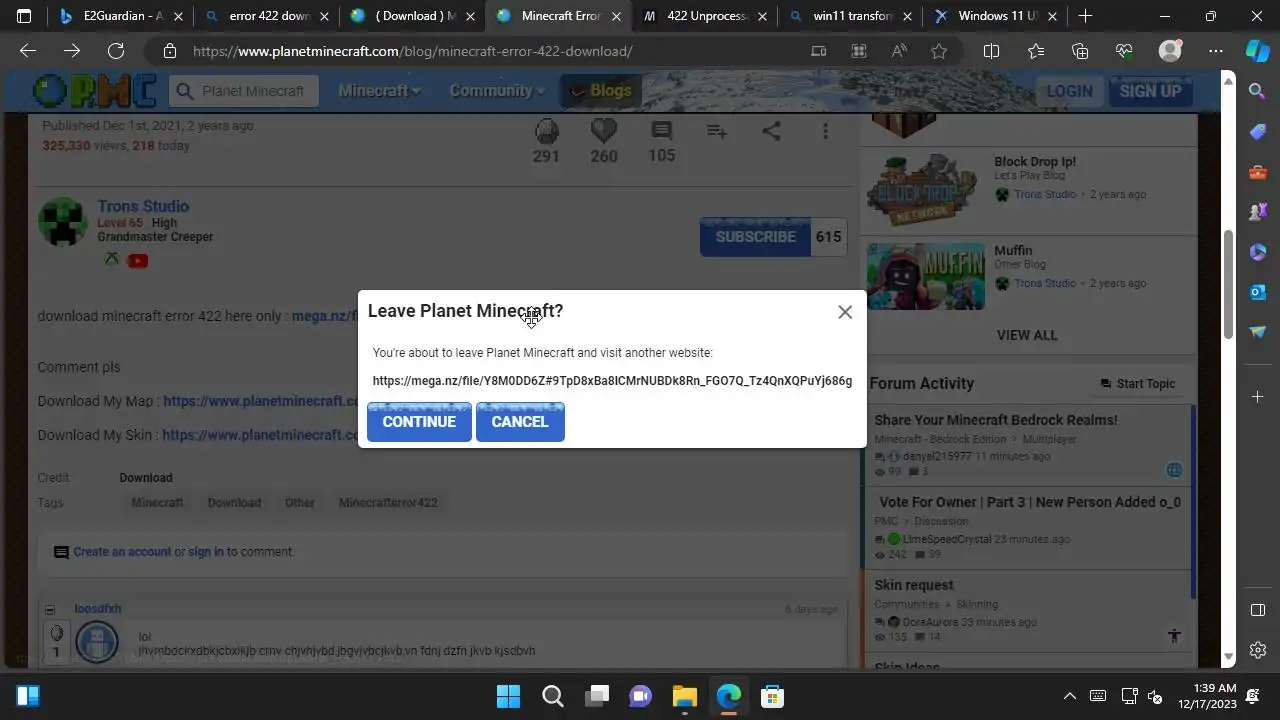Screen dimensions: 1280x720
Task: Open File Explorer from taskbar
Action: (x=684, y=696)
